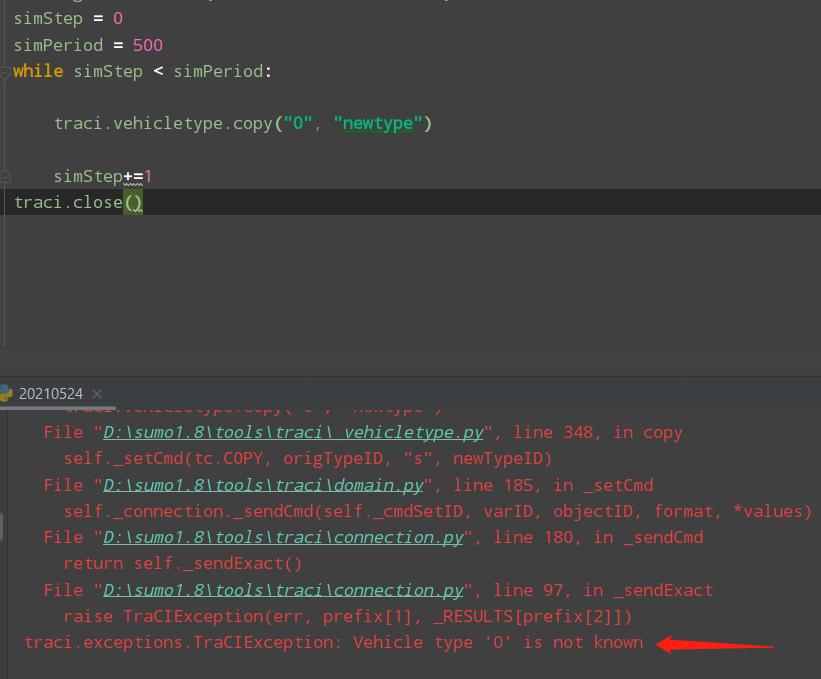Click the "newtype" string literal in copy call
The height and width of the screenshot is (679, 821).
[x=378, y=123]
